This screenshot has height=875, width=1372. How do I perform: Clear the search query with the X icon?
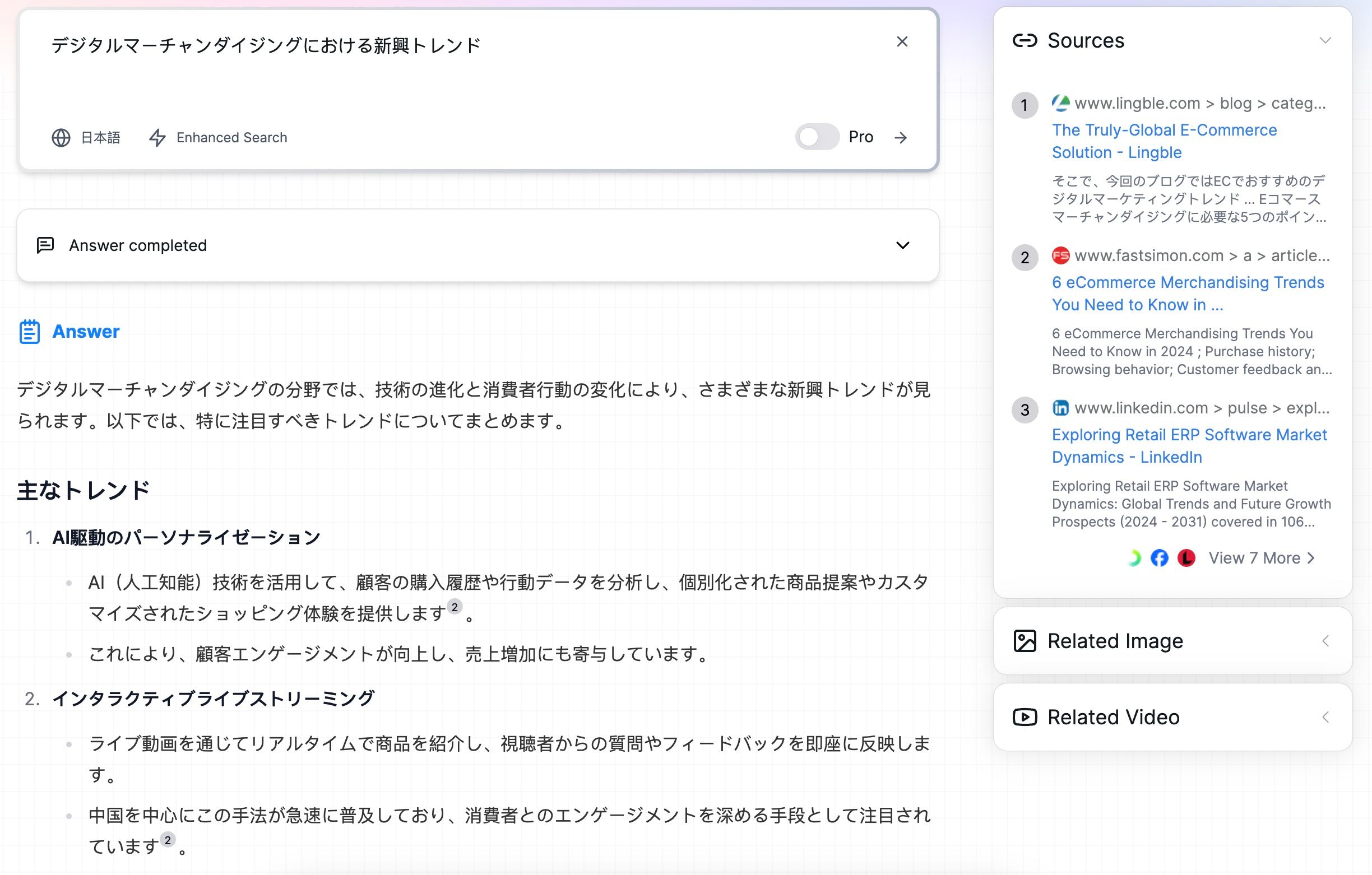tap(902, 41)
